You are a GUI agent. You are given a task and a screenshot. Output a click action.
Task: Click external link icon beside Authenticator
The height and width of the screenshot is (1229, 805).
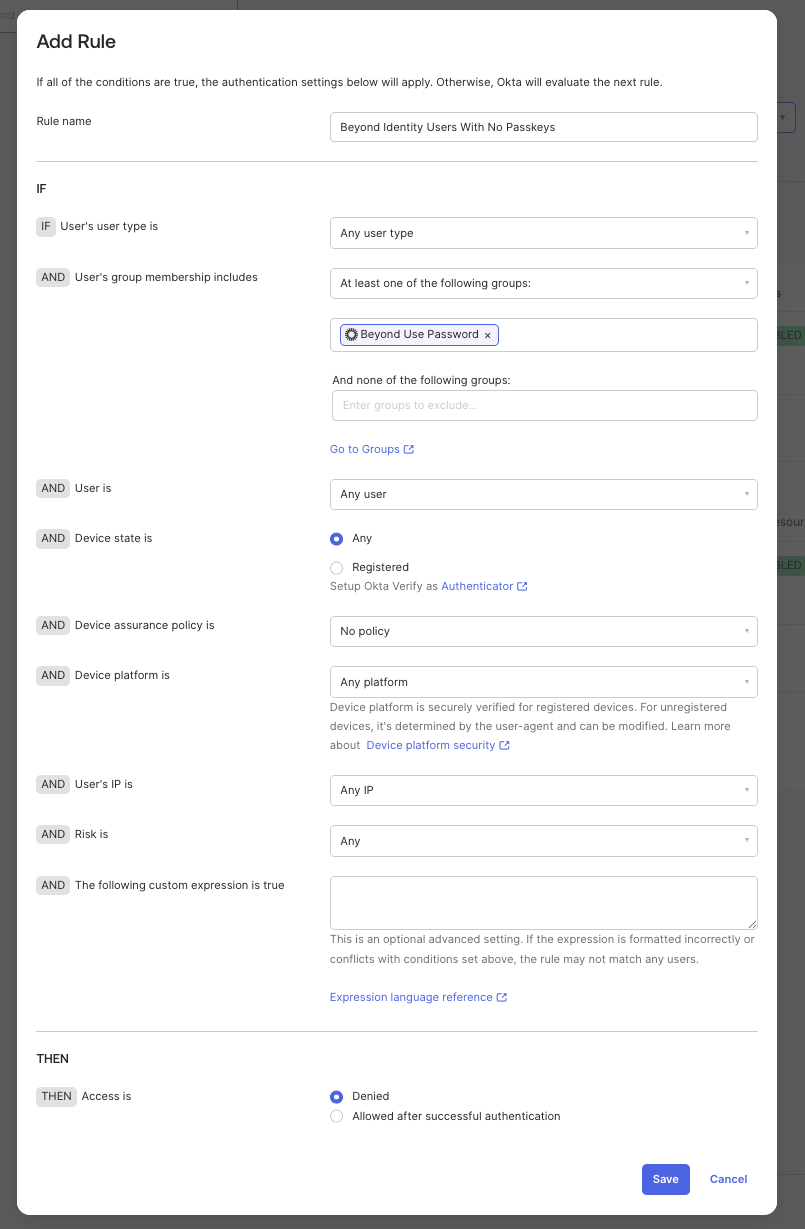coord(522,587)
